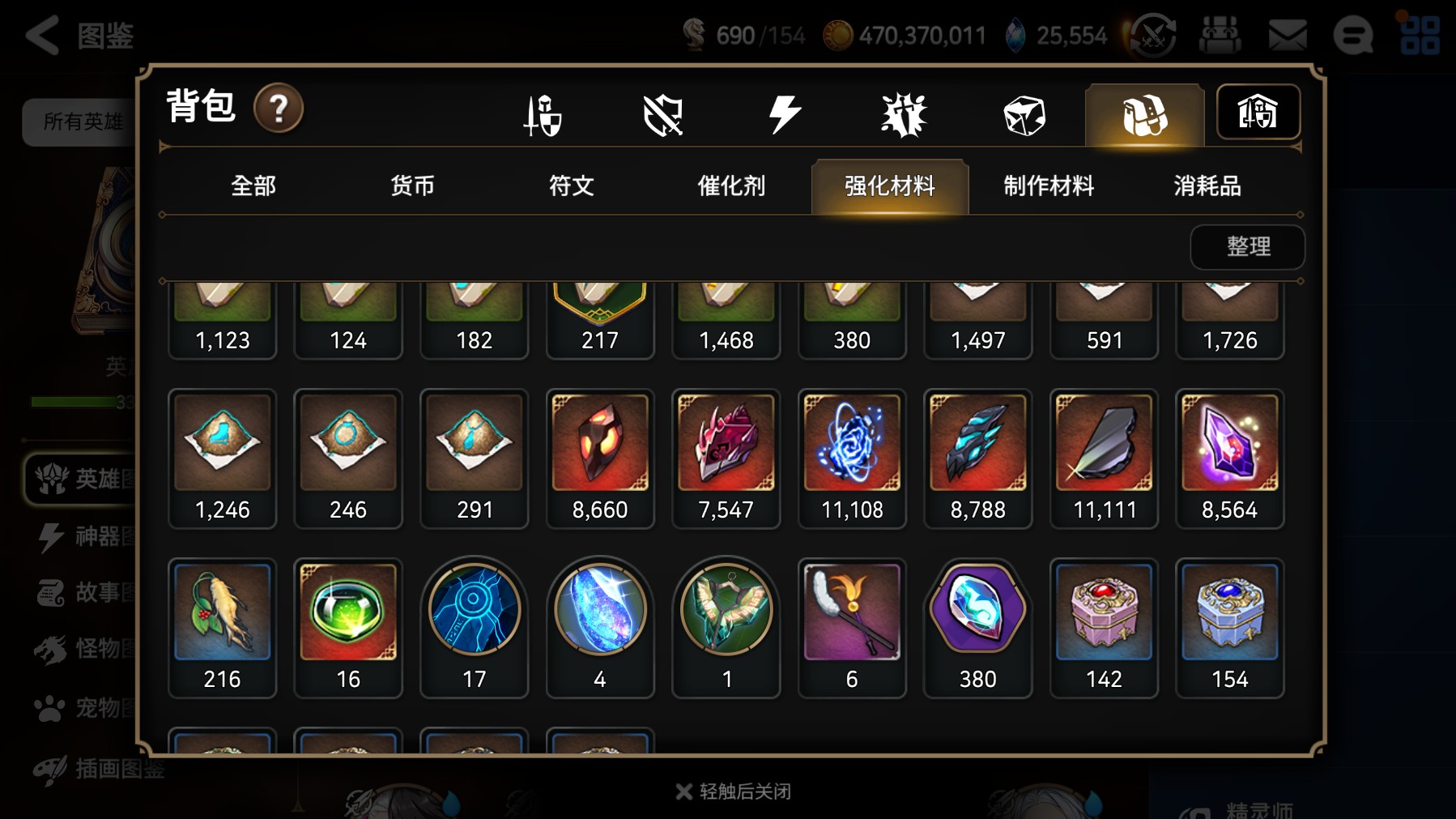
Task: Open the chat bubble icon
Action: click(x=1353, y=36)
